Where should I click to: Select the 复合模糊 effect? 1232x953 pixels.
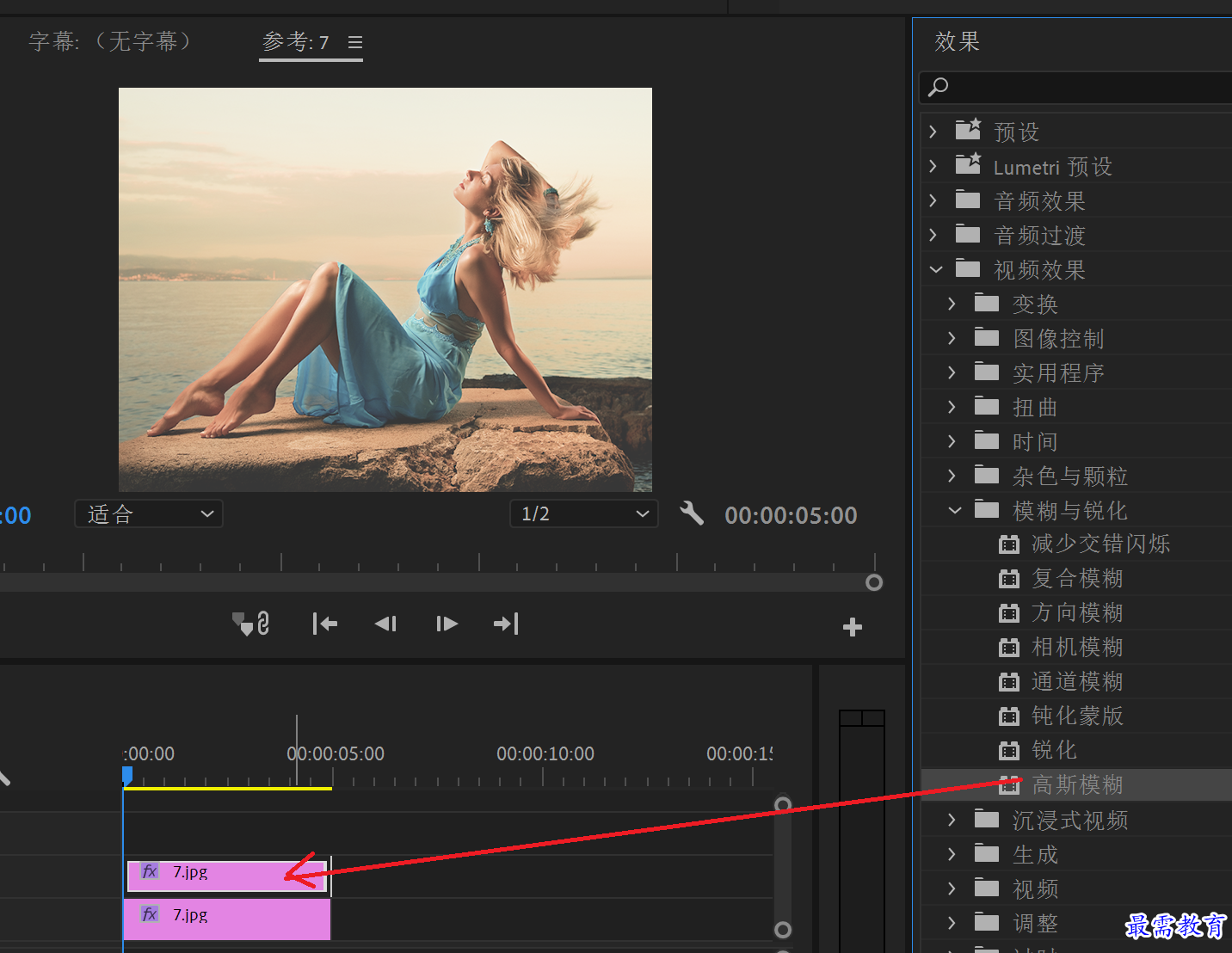point(1077,578)
